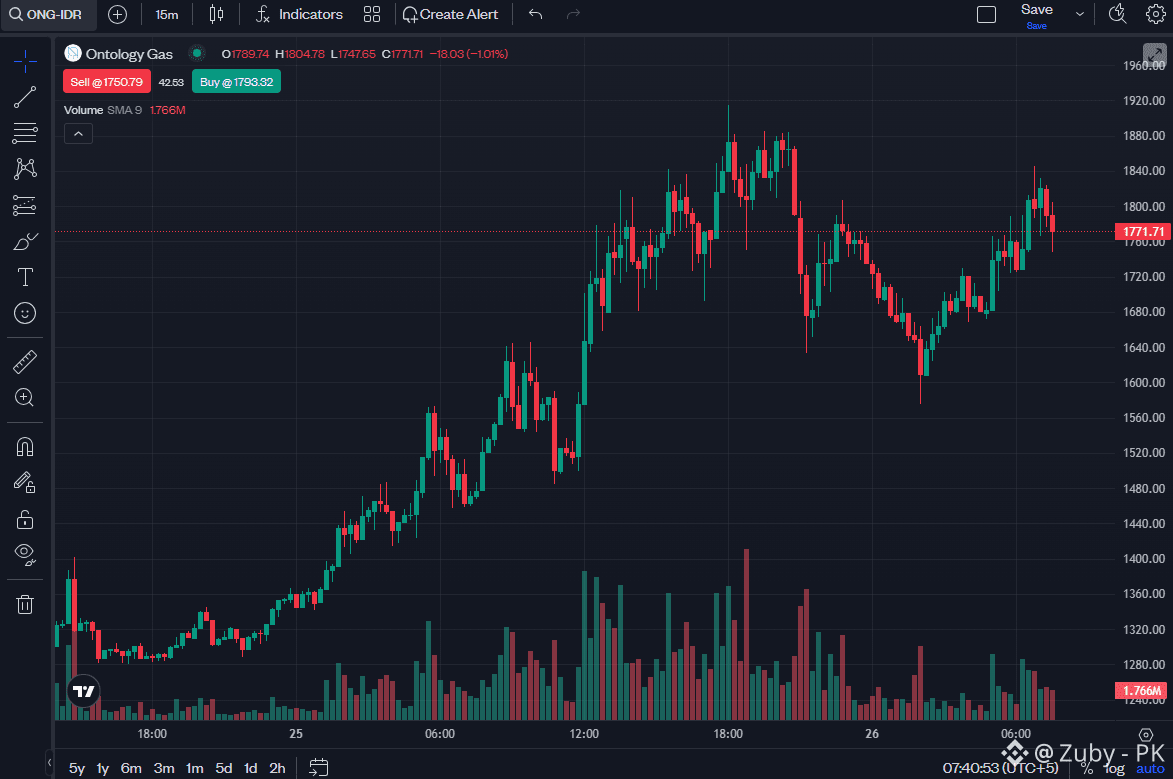Click the undo arrow
1173x779 pixels.
(x=535, y=14)
